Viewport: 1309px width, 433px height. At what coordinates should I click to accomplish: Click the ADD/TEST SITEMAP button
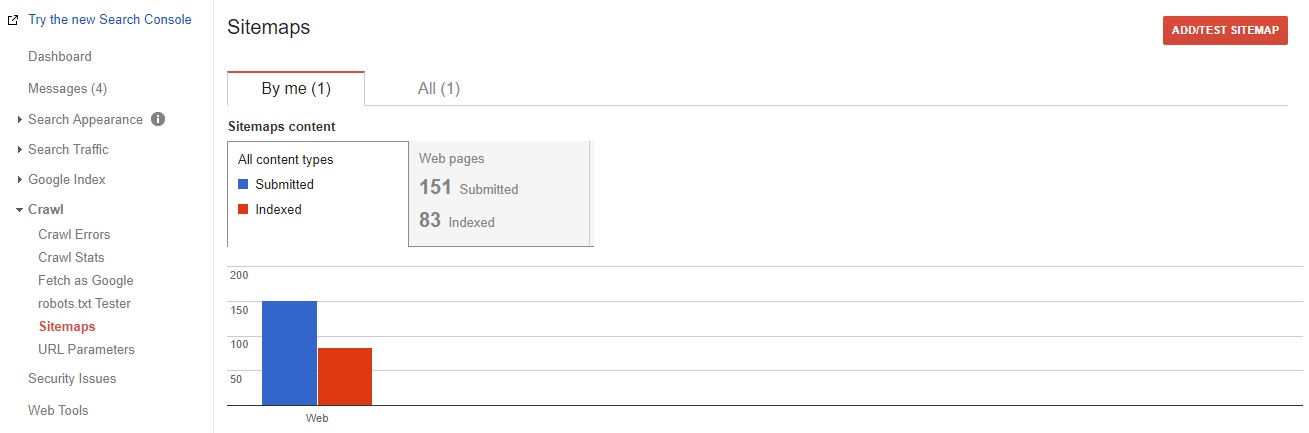coord(1225,30)
